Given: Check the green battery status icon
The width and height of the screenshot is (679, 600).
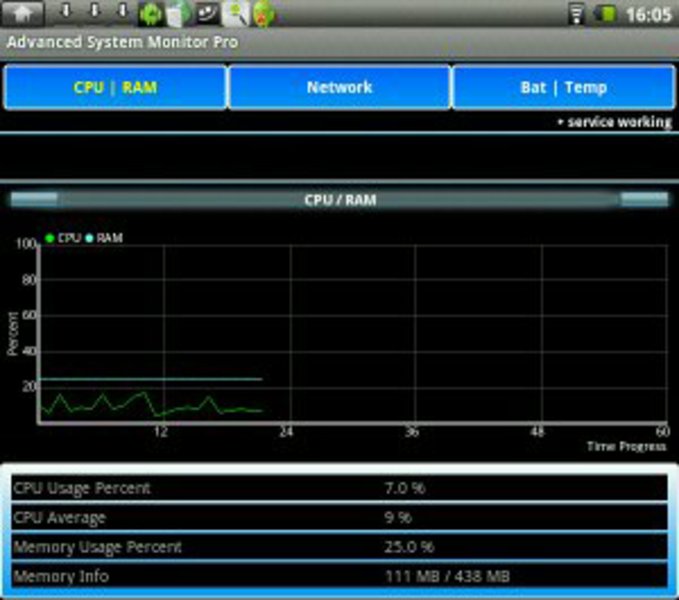Looking at the screenshot, I should (x=605, y=14).
